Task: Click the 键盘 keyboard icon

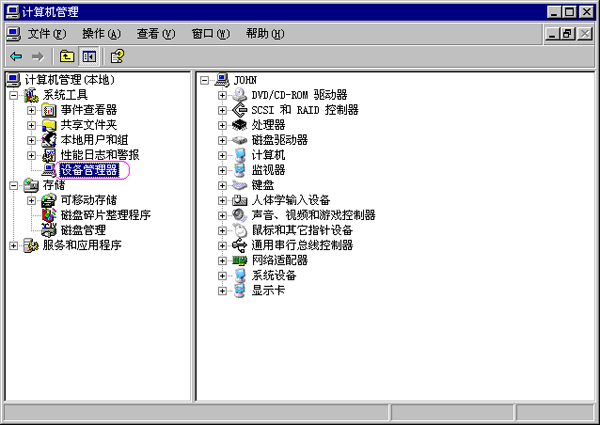Action: pos(240,185)
